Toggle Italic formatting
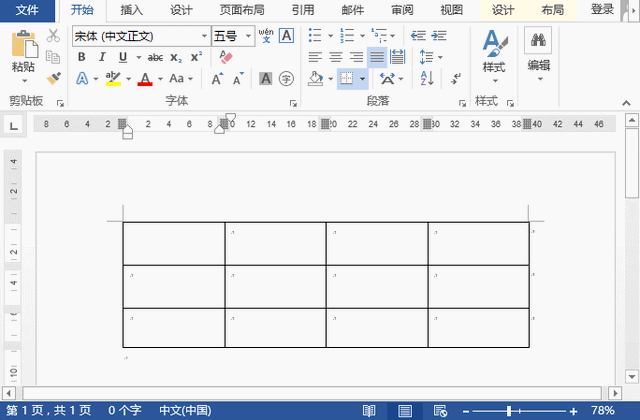Image resolution: width=640 pixels, height=420 pixels. [102, 57]
